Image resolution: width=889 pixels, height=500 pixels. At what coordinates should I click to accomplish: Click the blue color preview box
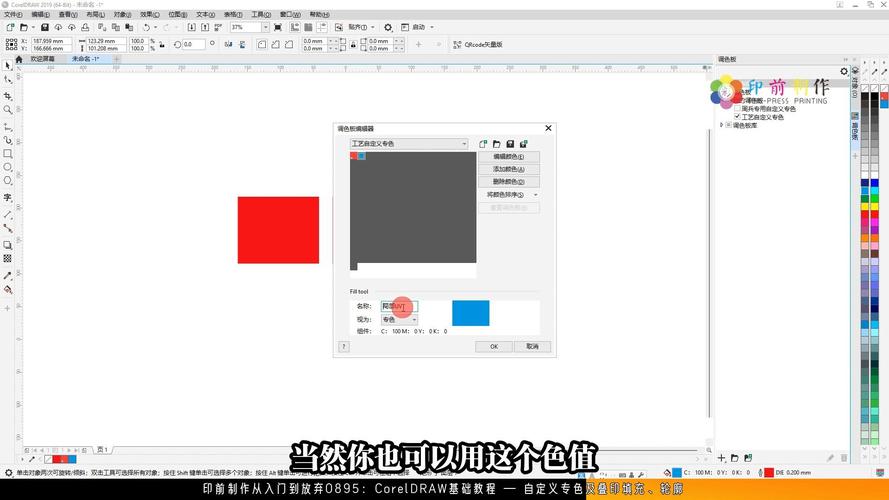[x=471, y=313]
